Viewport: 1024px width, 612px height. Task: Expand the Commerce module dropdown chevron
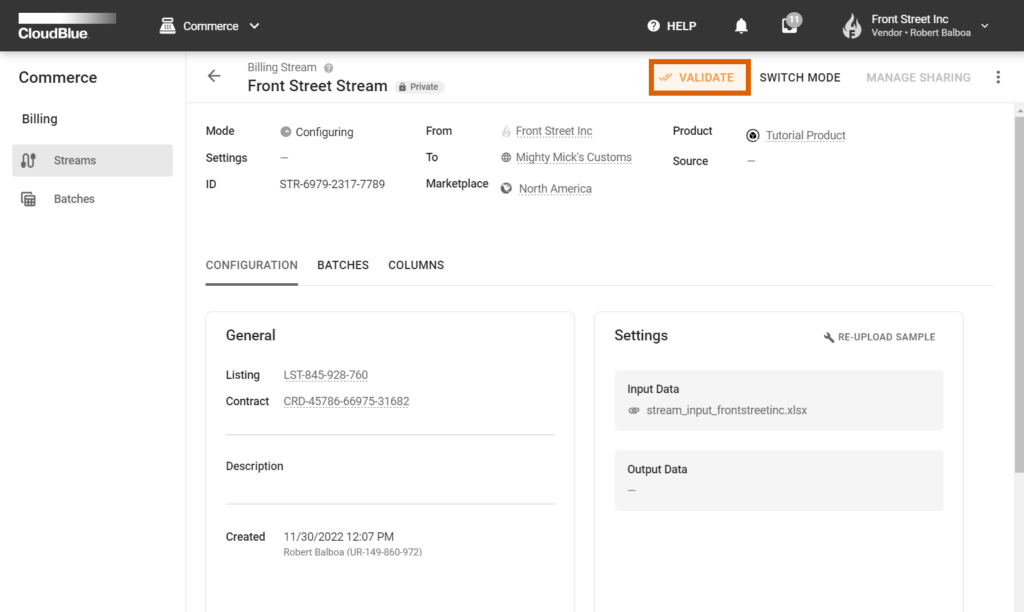255,26
